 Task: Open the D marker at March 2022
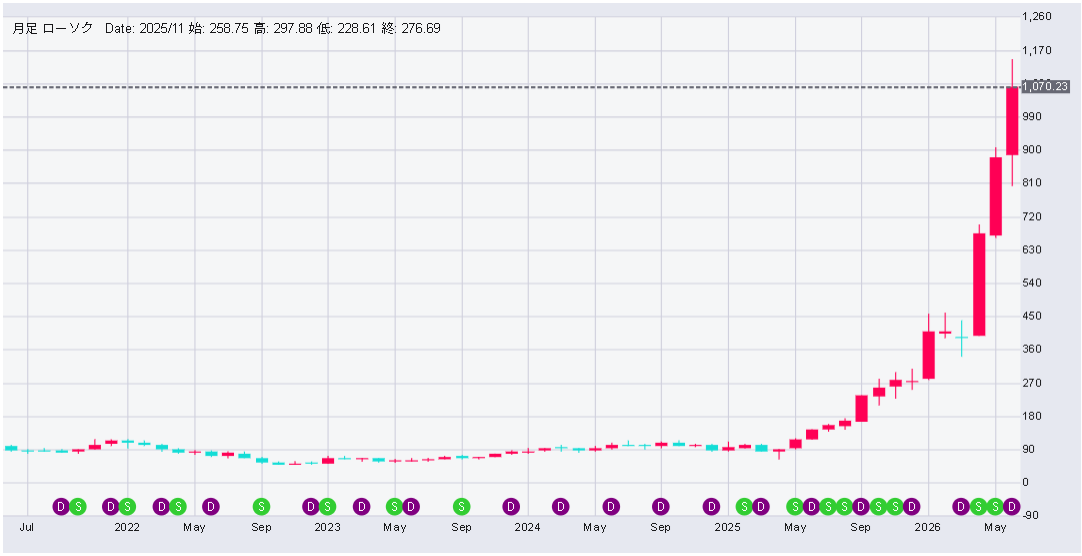(x=161, y=507)
